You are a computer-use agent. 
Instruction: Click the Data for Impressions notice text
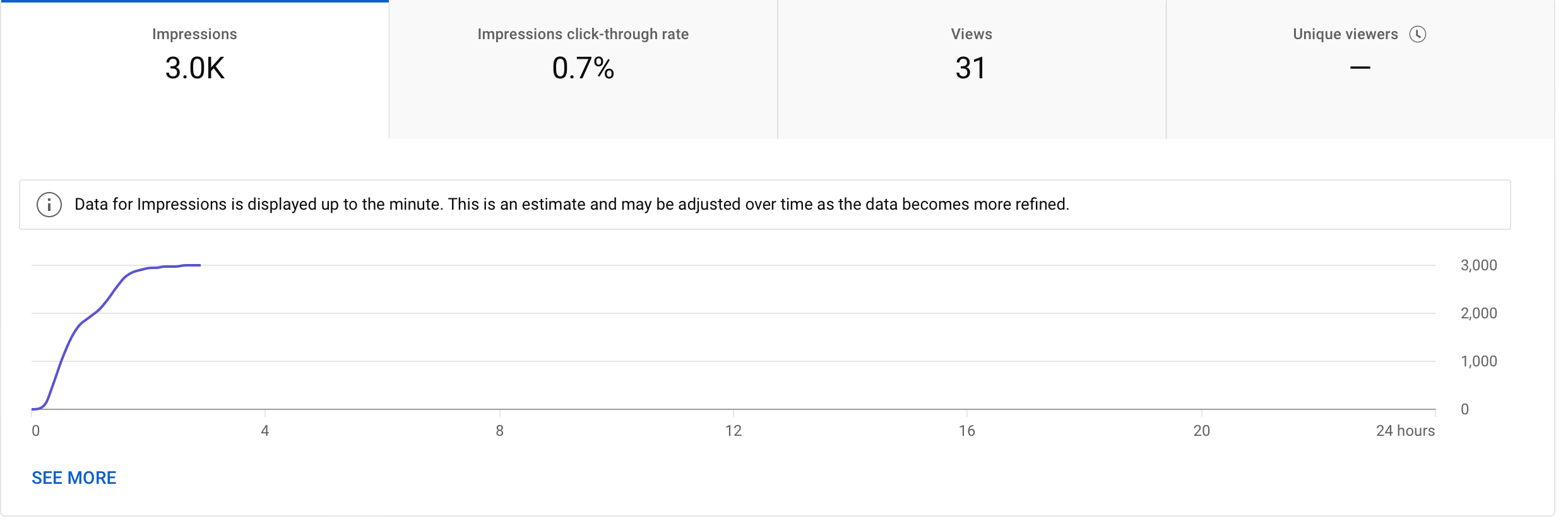tap(571, 205)
